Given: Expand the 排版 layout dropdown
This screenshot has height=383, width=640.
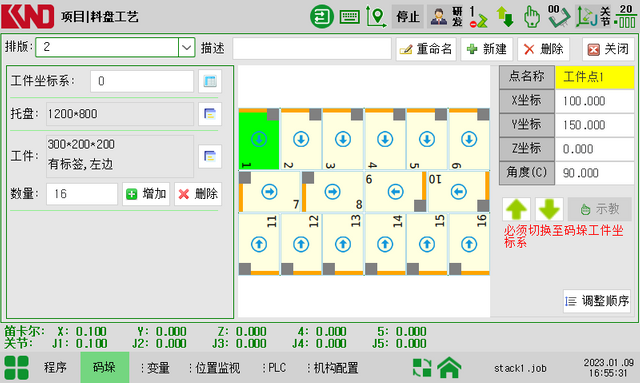Looking at the screenshot, I should pos(187,47).
